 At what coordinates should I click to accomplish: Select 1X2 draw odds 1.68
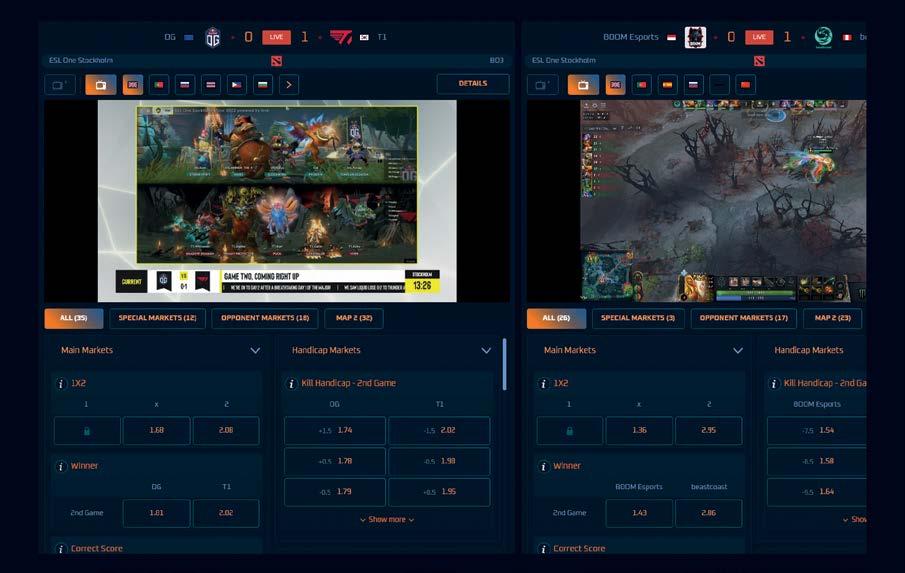tap(156, 430)
